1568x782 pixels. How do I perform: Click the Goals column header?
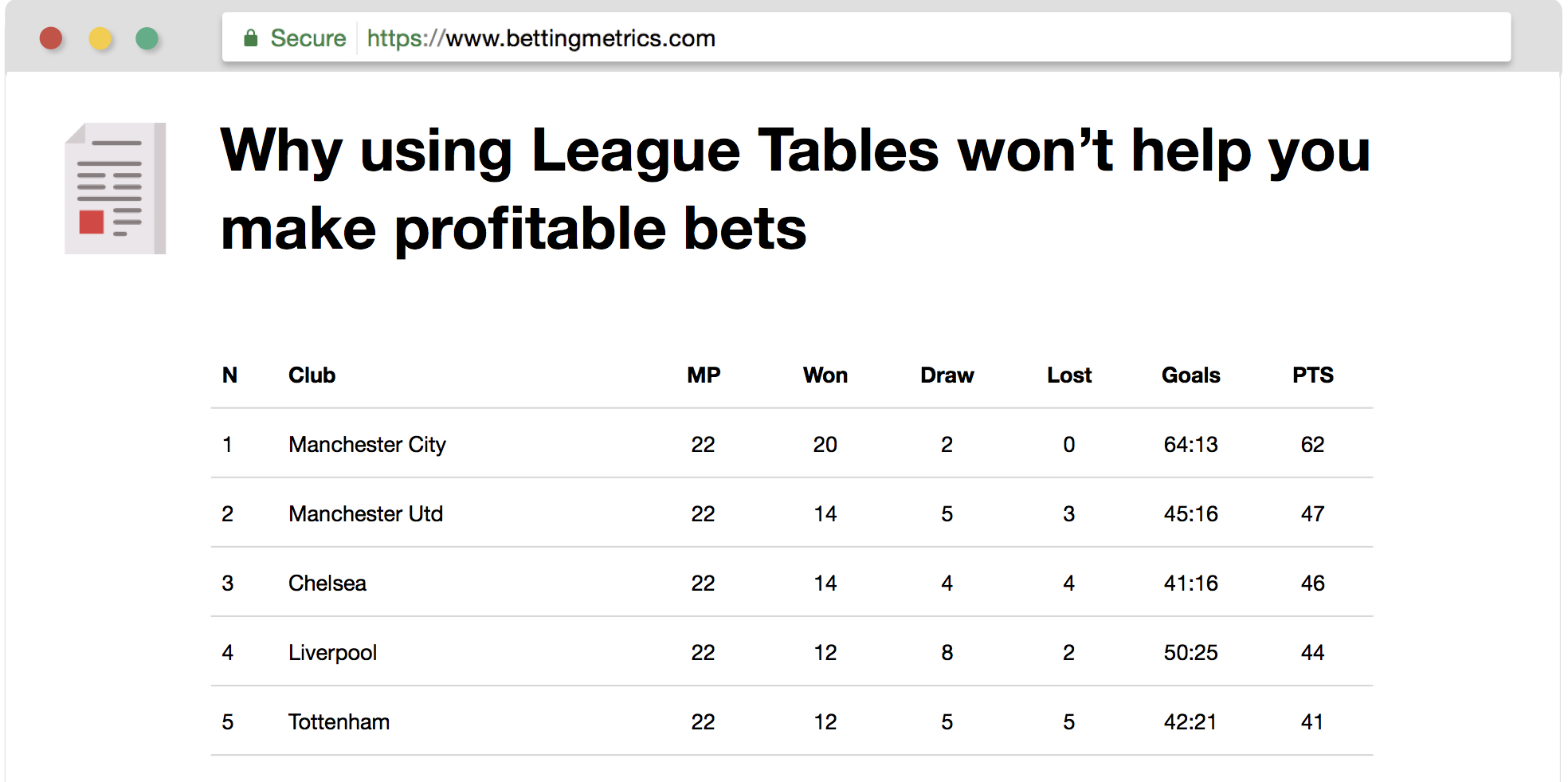click(x=1190, y=375)
